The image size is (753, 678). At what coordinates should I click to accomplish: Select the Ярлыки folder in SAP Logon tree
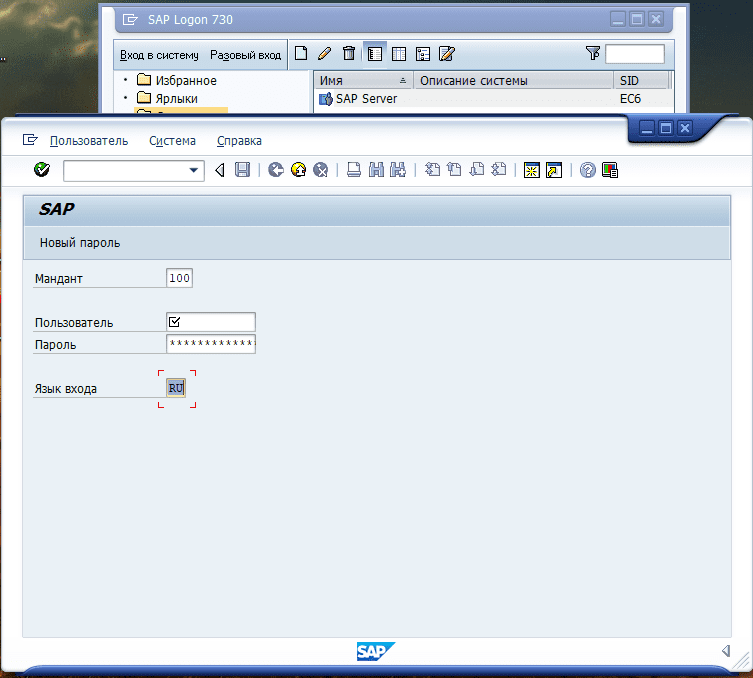(167, 98)
